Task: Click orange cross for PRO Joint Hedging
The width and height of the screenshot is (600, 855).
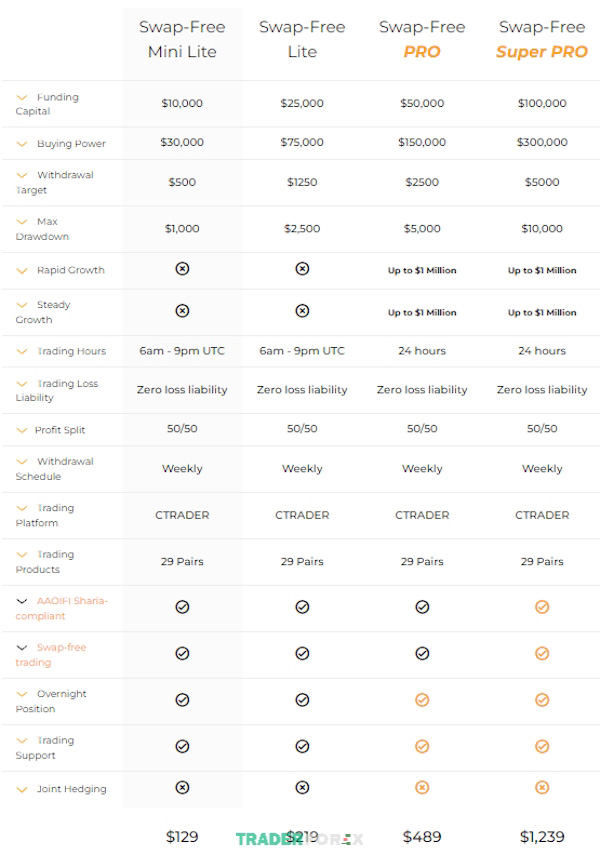Action: [422, 787]
